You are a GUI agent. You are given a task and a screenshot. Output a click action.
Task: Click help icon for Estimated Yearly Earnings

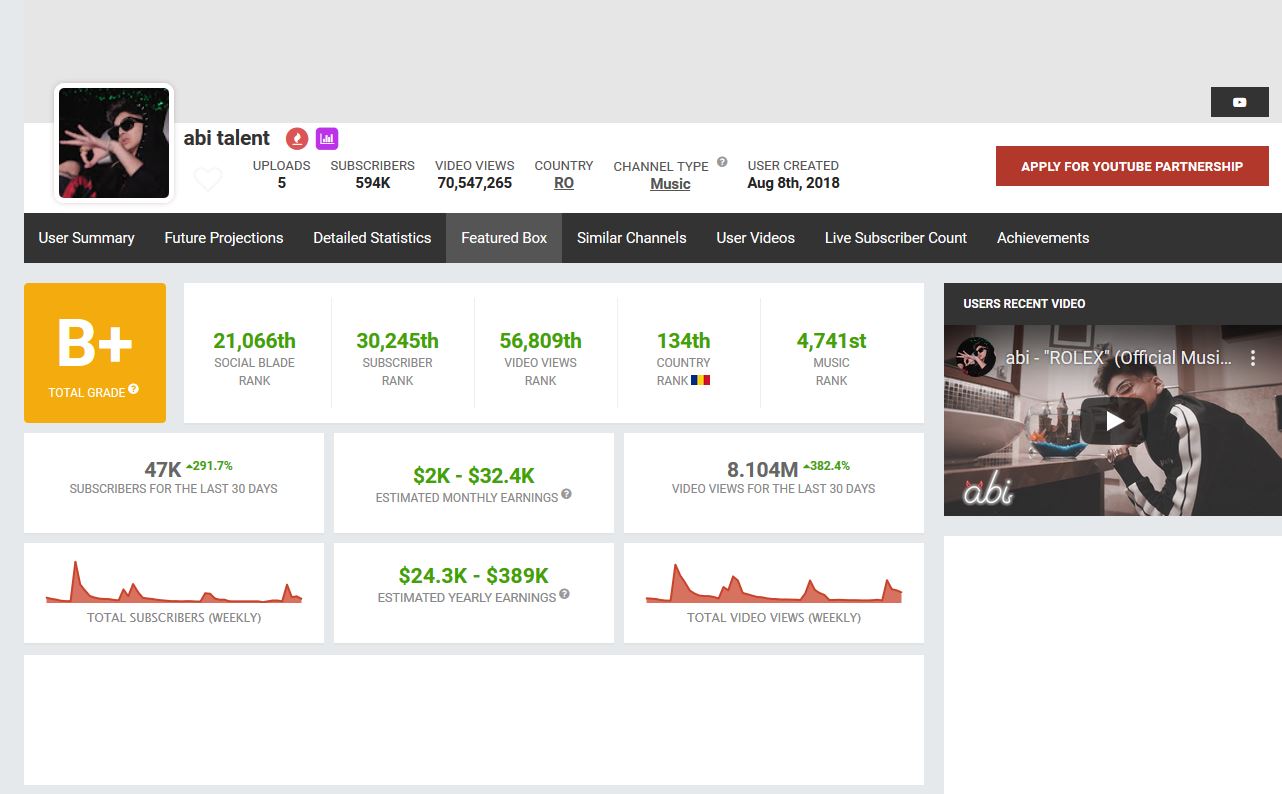(x=564, y=594)
